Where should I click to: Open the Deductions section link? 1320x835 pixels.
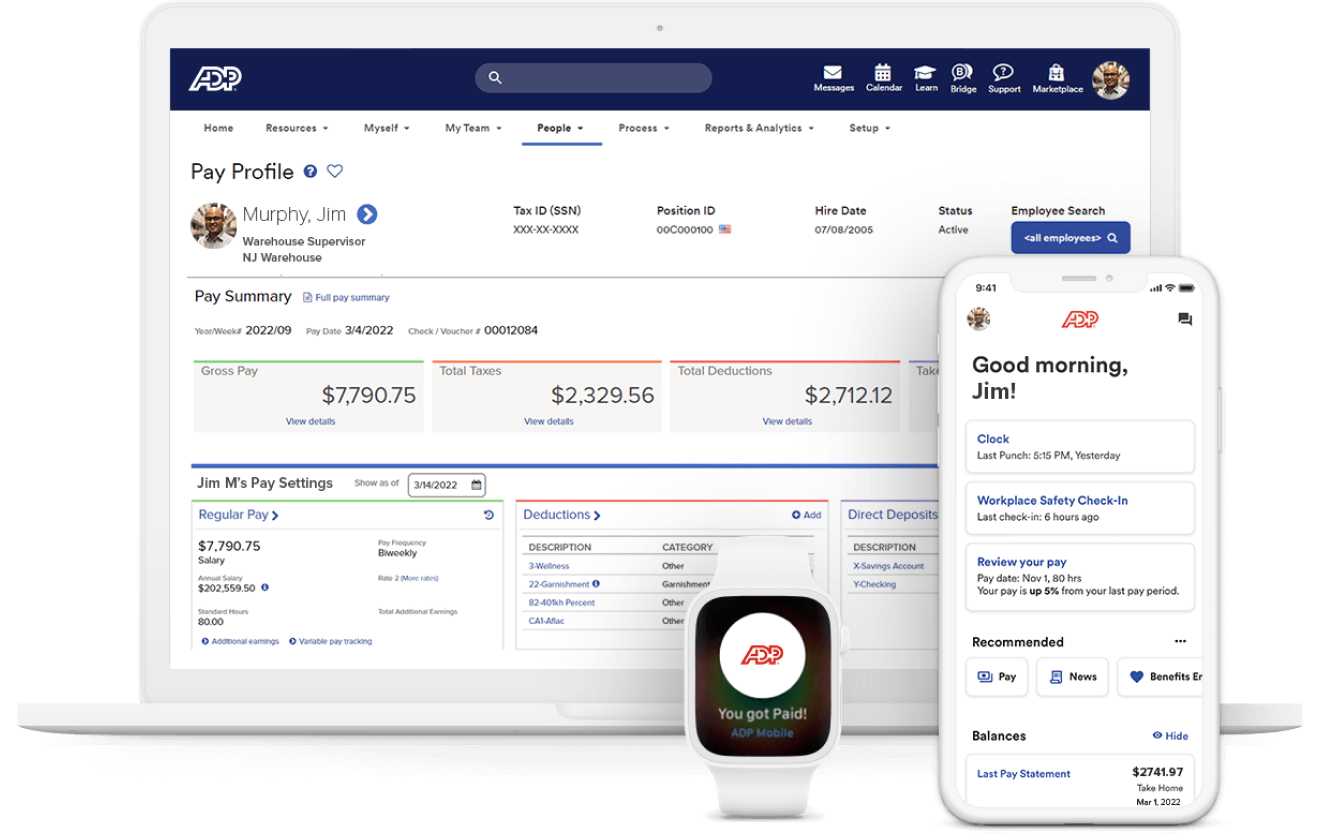[562, 515]
